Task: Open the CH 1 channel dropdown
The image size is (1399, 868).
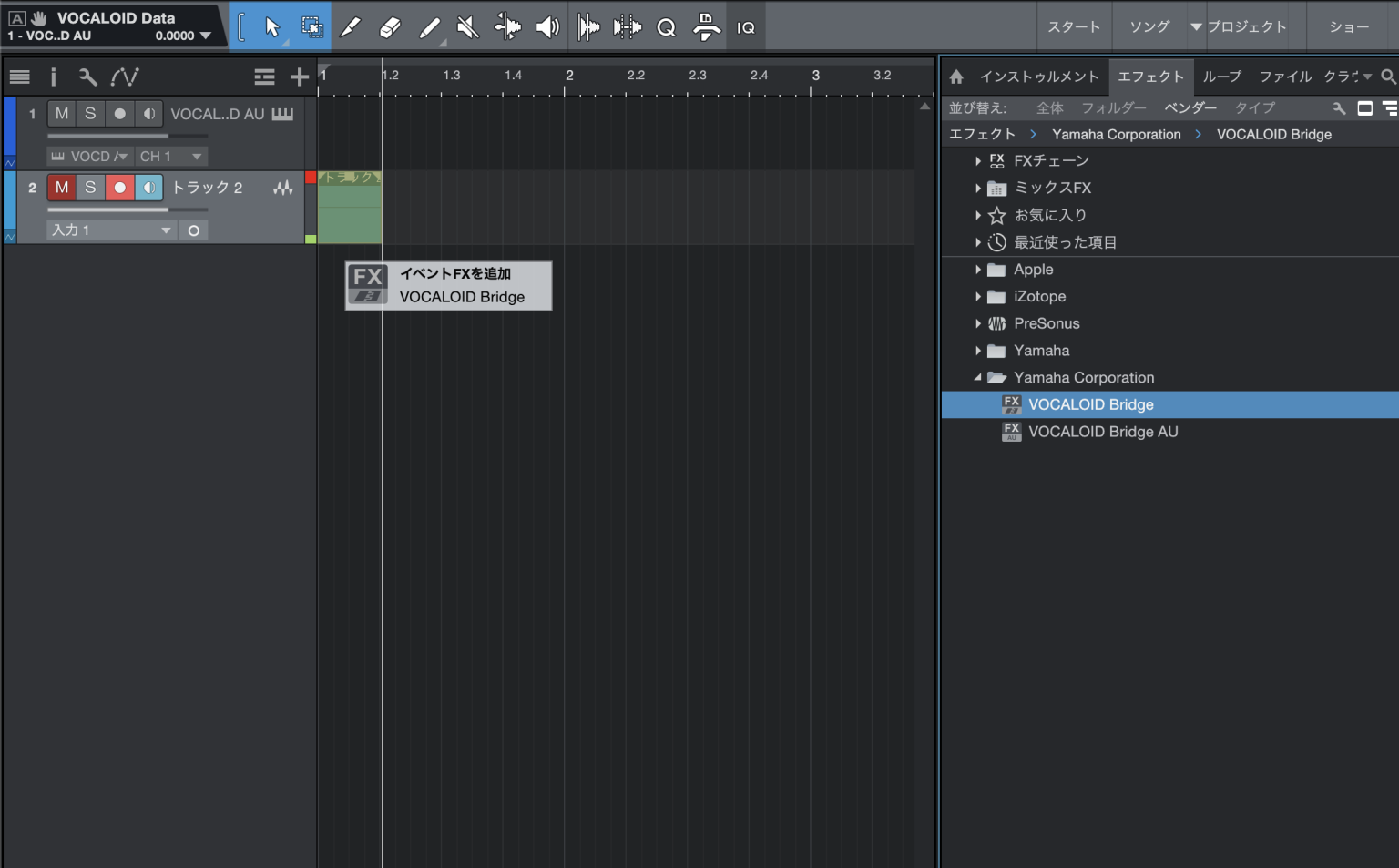Action: pyautogui.click(x=169, y=156)
